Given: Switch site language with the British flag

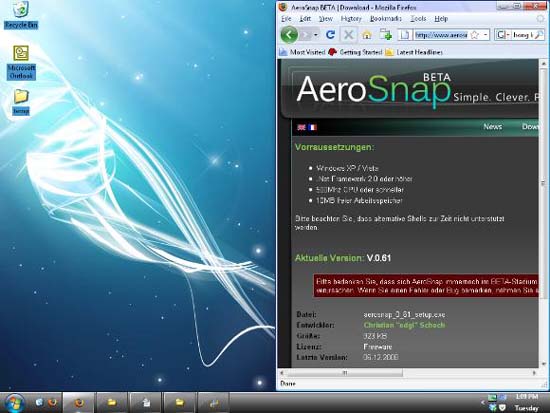Looking at the screenshot, I should pos(301,127).
